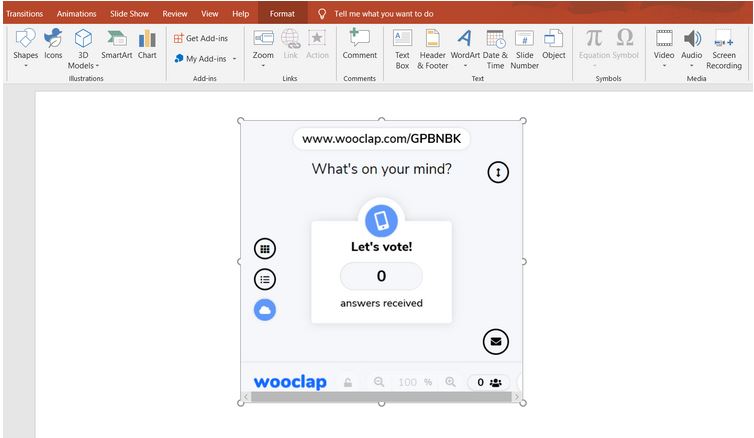Click the What's on your mind? question

tap(381, 169)
